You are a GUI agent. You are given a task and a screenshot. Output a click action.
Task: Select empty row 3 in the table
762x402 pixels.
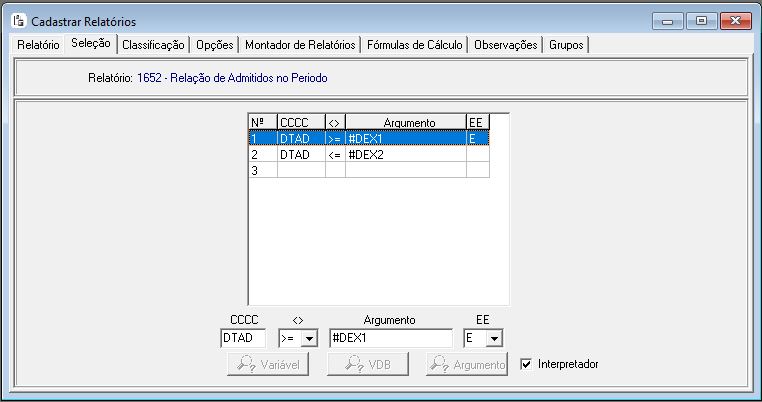point(404,171)
